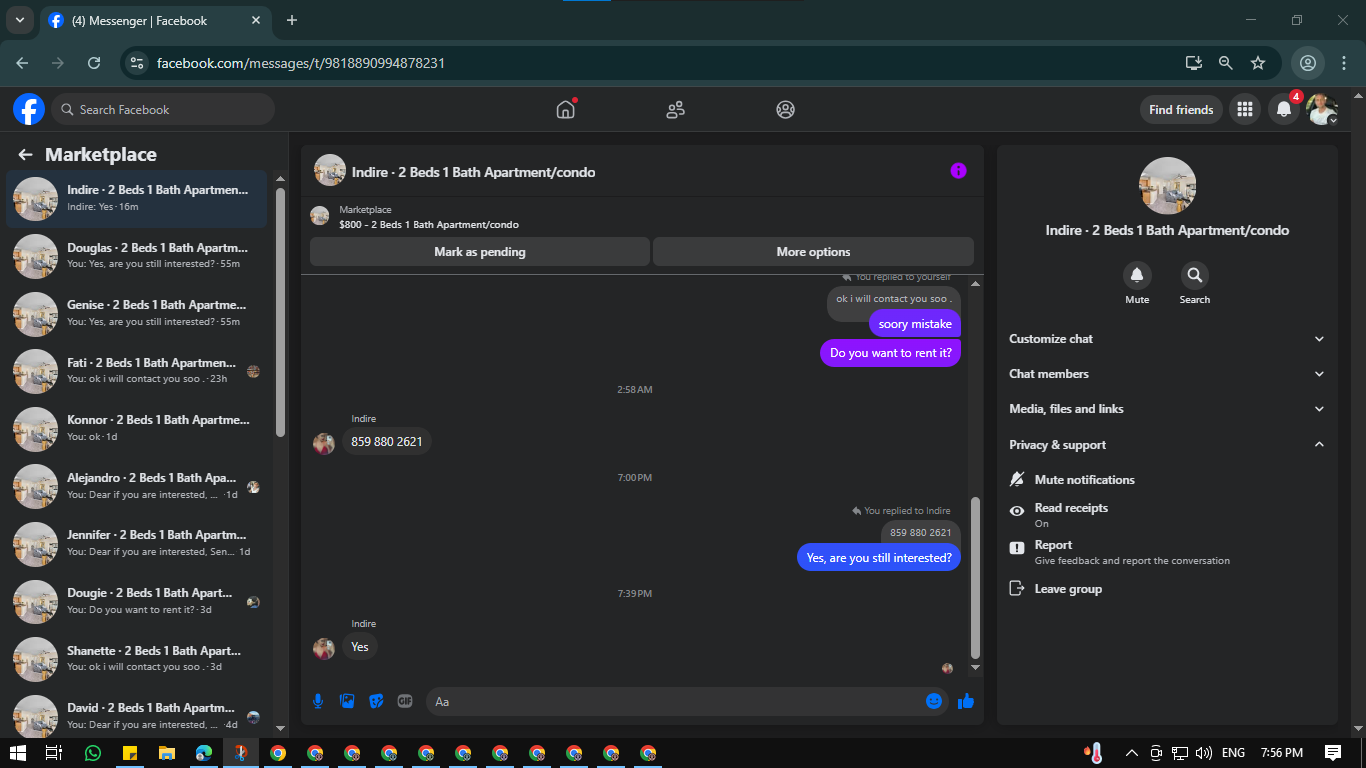Viewport: 1366px width, 768px height.
Task: Open WhatsApp from the taskbar
Action: coord(93,753)
